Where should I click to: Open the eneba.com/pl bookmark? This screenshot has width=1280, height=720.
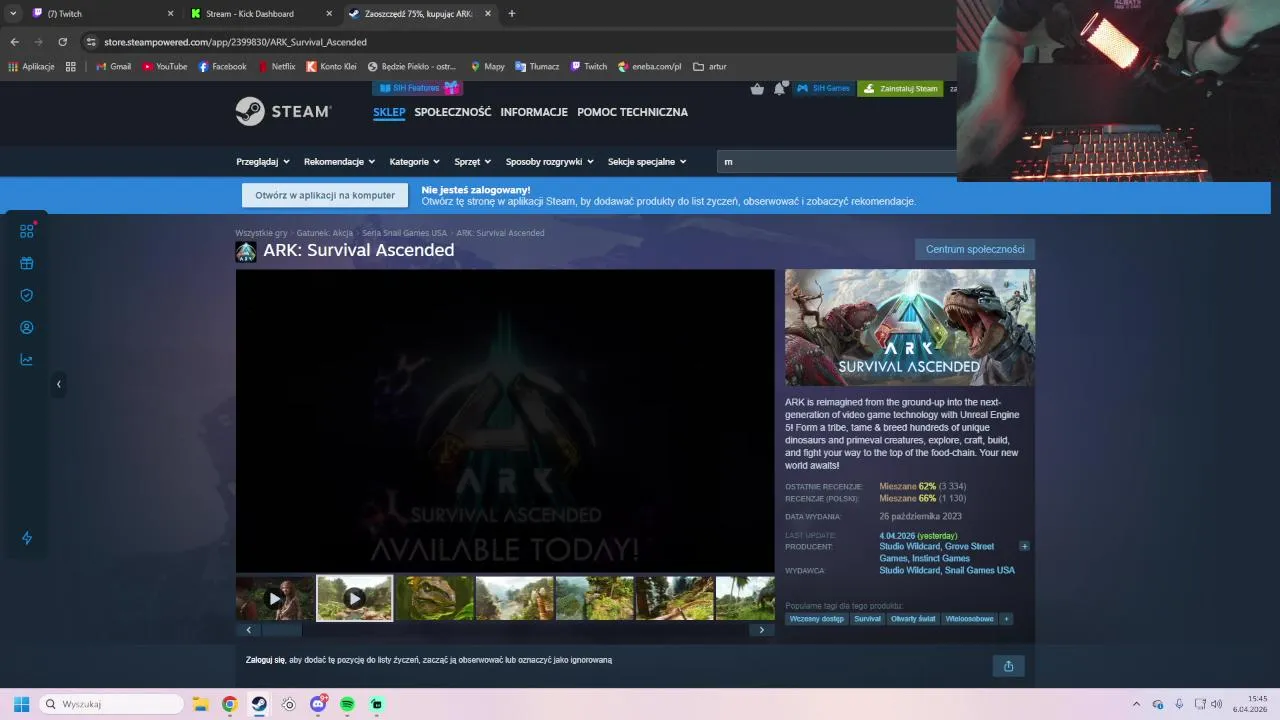coord(650,67)
